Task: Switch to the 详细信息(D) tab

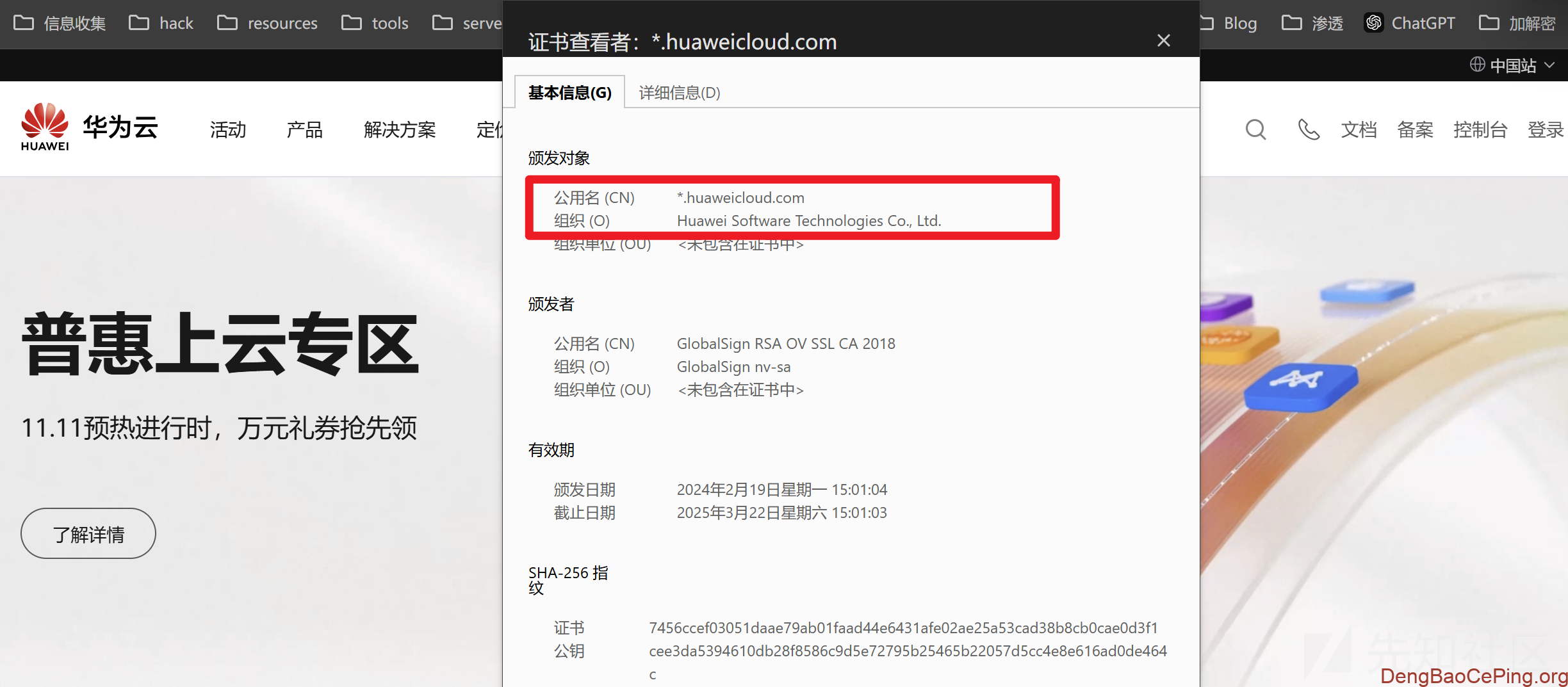Action: 679,93
